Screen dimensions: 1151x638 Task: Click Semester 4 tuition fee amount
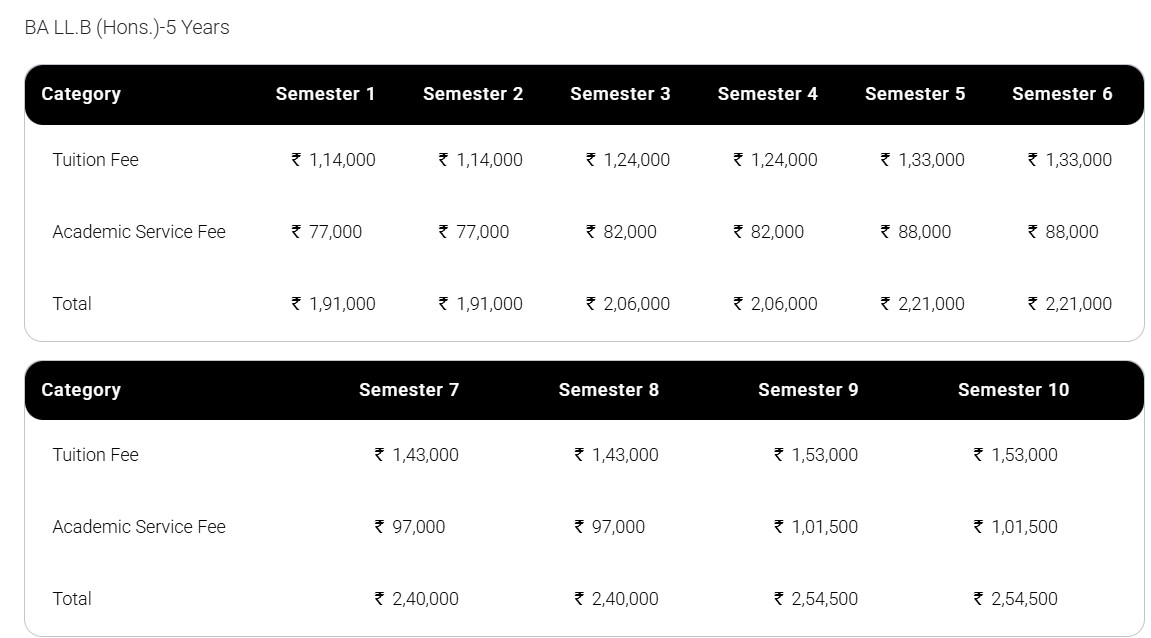[x=775, y=160]
